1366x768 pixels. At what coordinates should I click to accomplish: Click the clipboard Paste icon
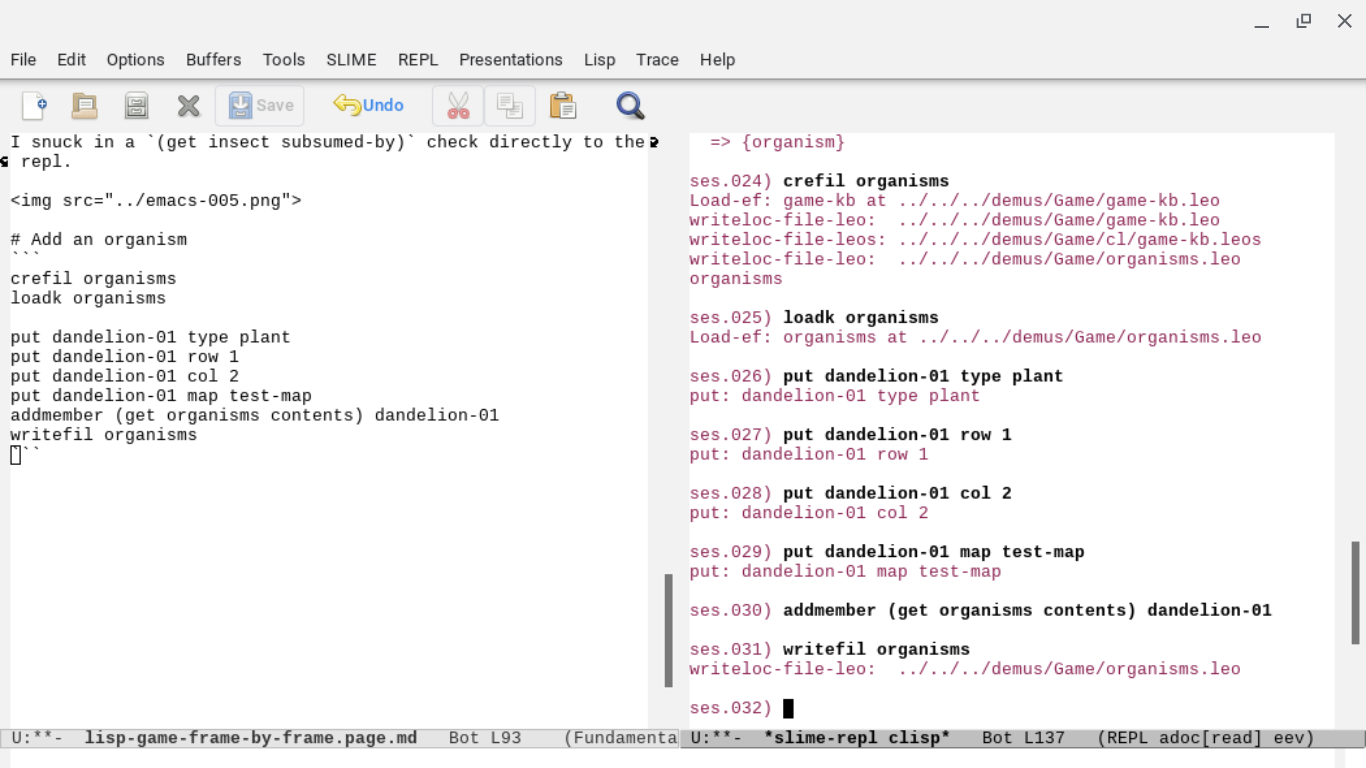point(563,105)
